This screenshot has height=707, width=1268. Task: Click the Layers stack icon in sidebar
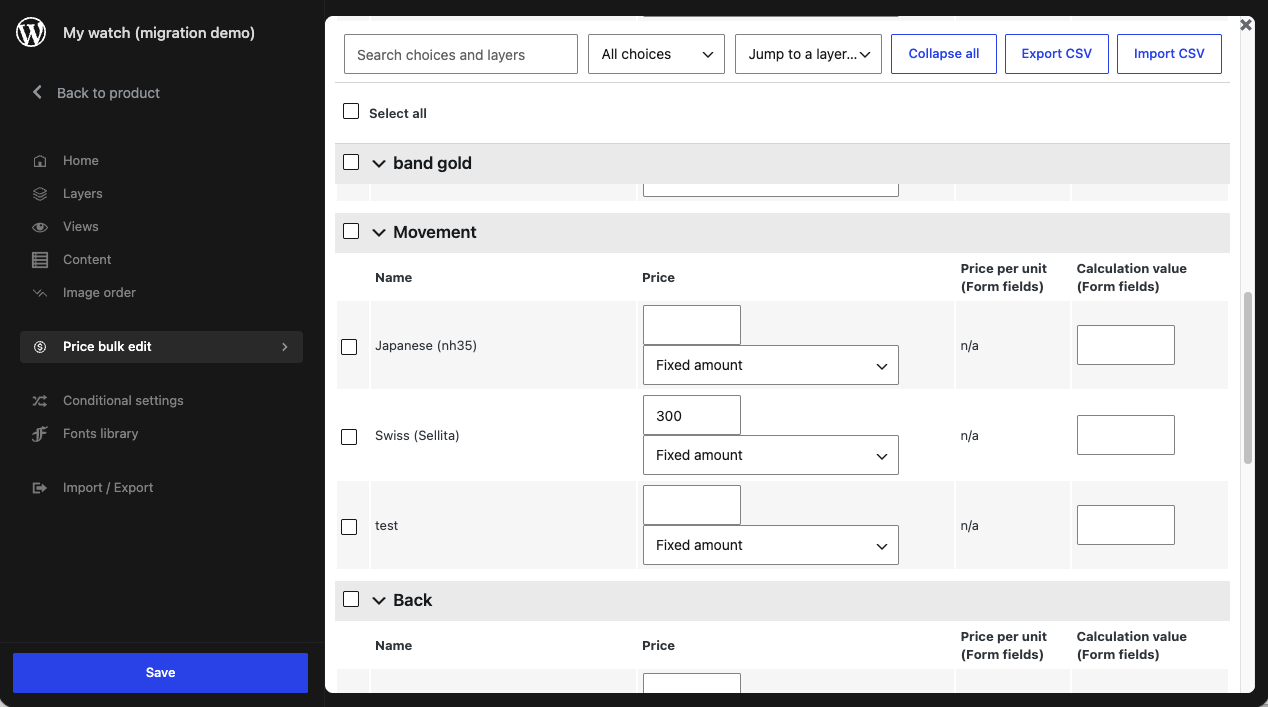pos(40,194)
